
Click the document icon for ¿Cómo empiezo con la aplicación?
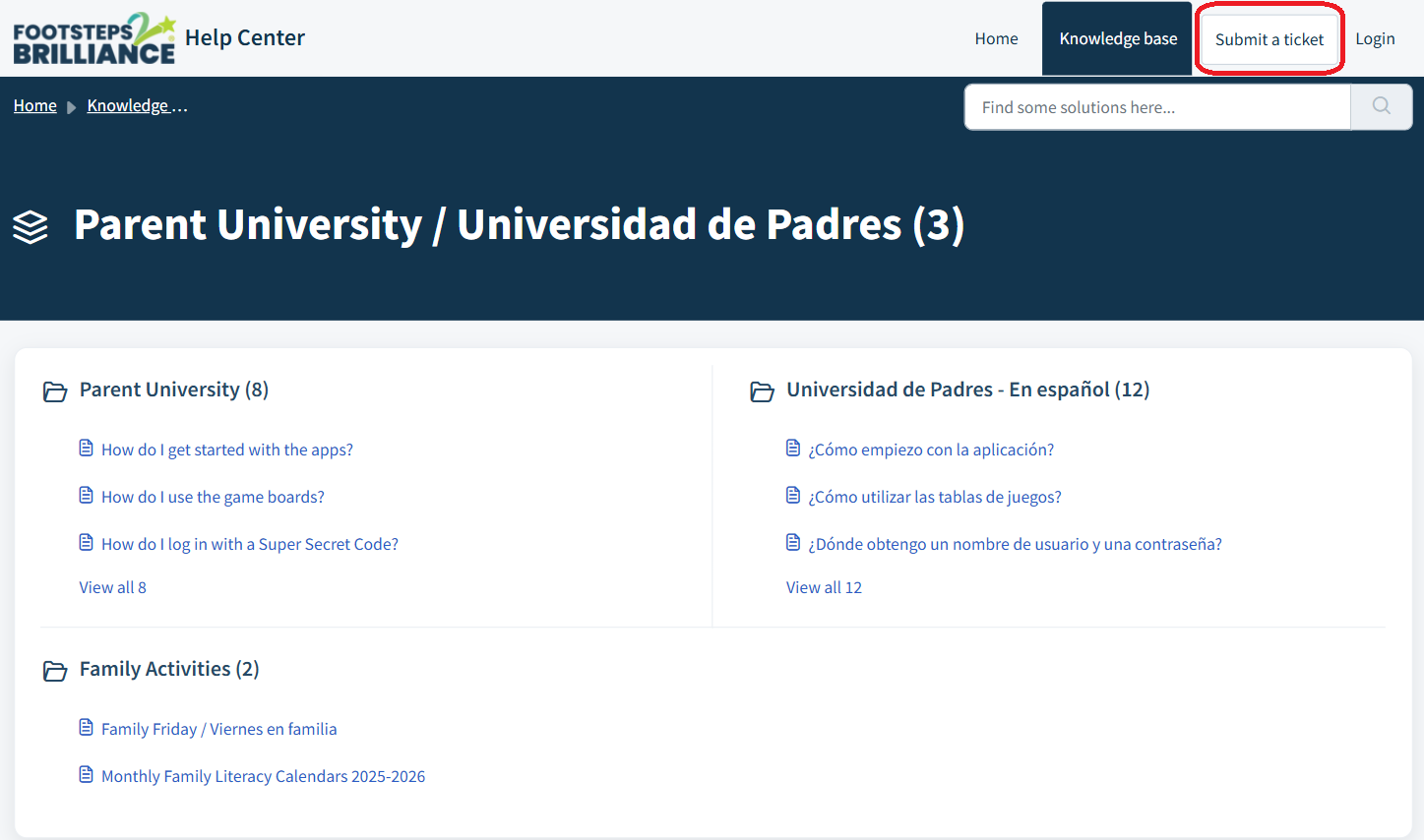pyautogui.click(x=793, y=449)
